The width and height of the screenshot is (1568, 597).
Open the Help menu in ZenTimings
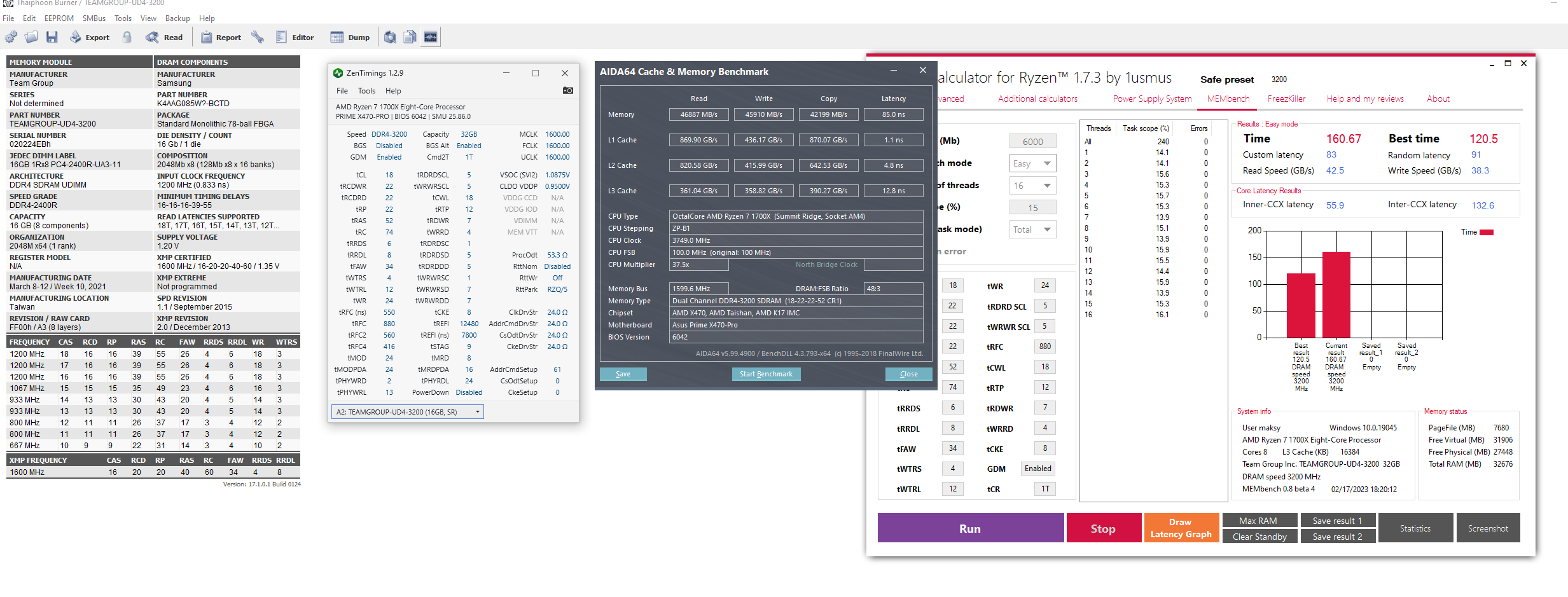[x=393, y=91]
